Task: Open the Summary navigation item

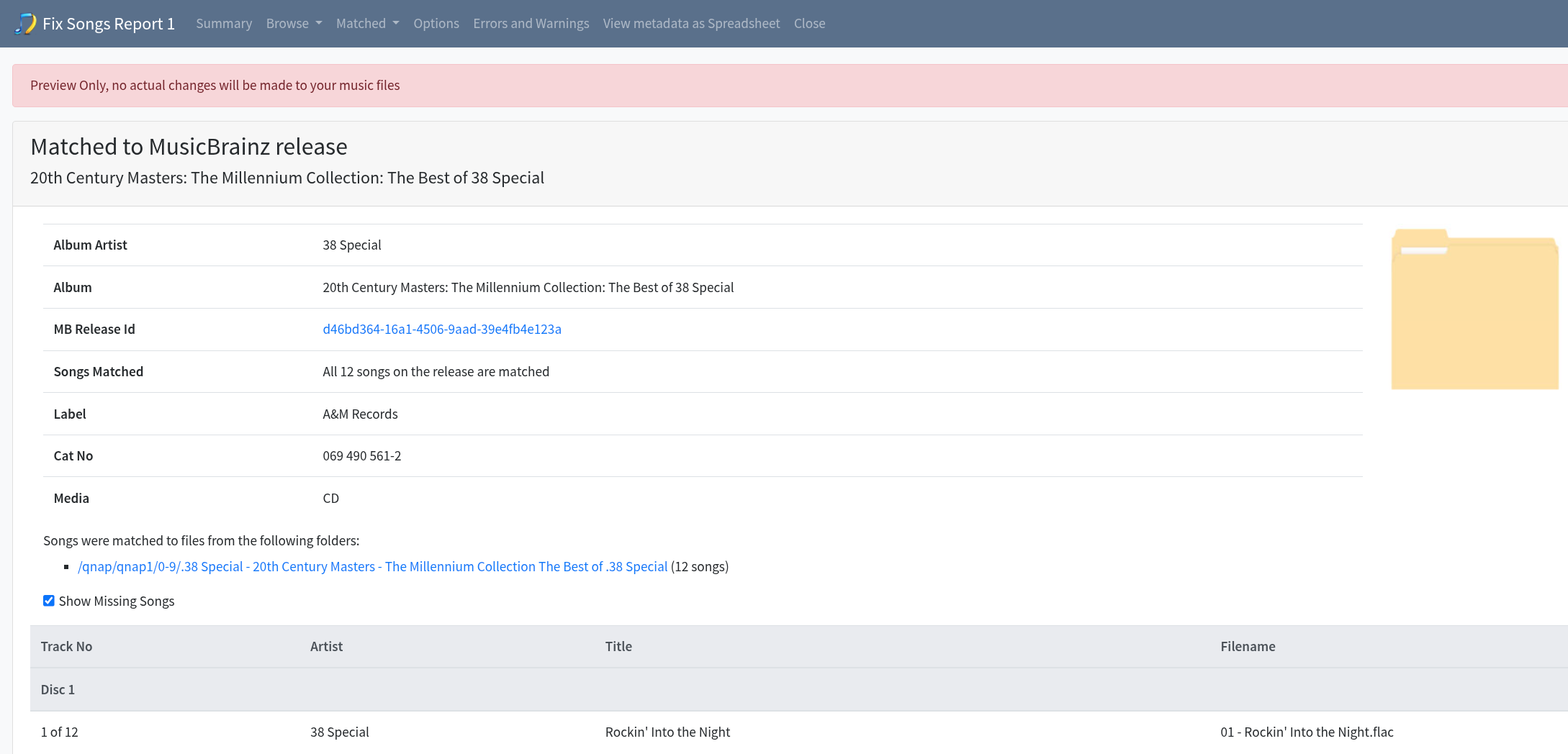Action: pyautogui.click(x=224, y=24)
